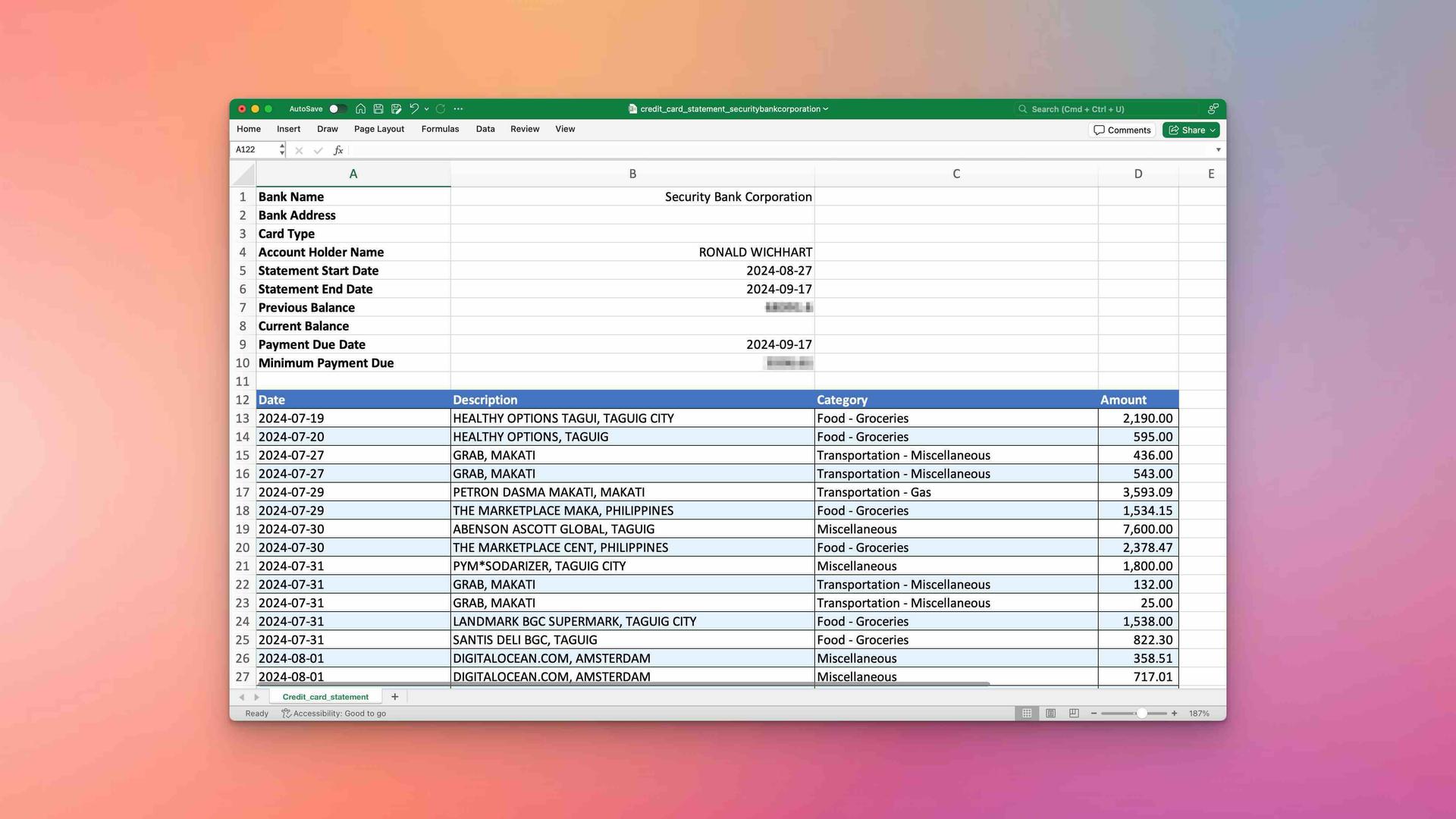Click the cell 'Security Bank Corporation'
This screenshot has width=1456, height=819.
632,197
